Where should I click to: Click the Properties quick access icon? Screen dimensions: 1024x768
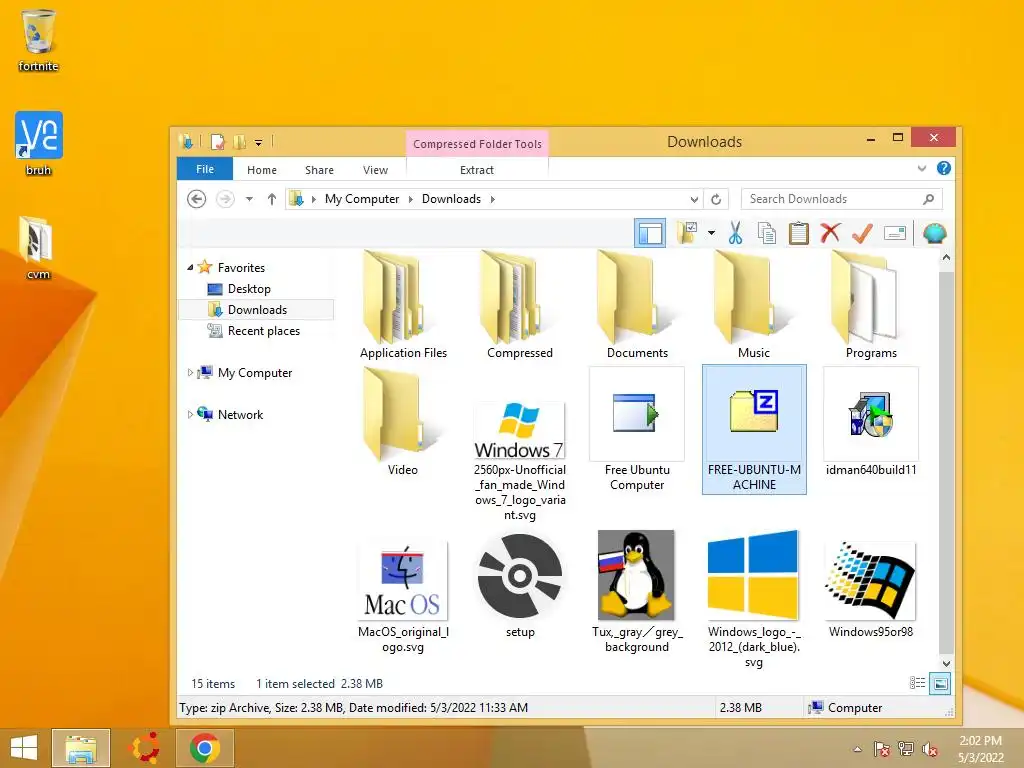(x=217, y=142)
